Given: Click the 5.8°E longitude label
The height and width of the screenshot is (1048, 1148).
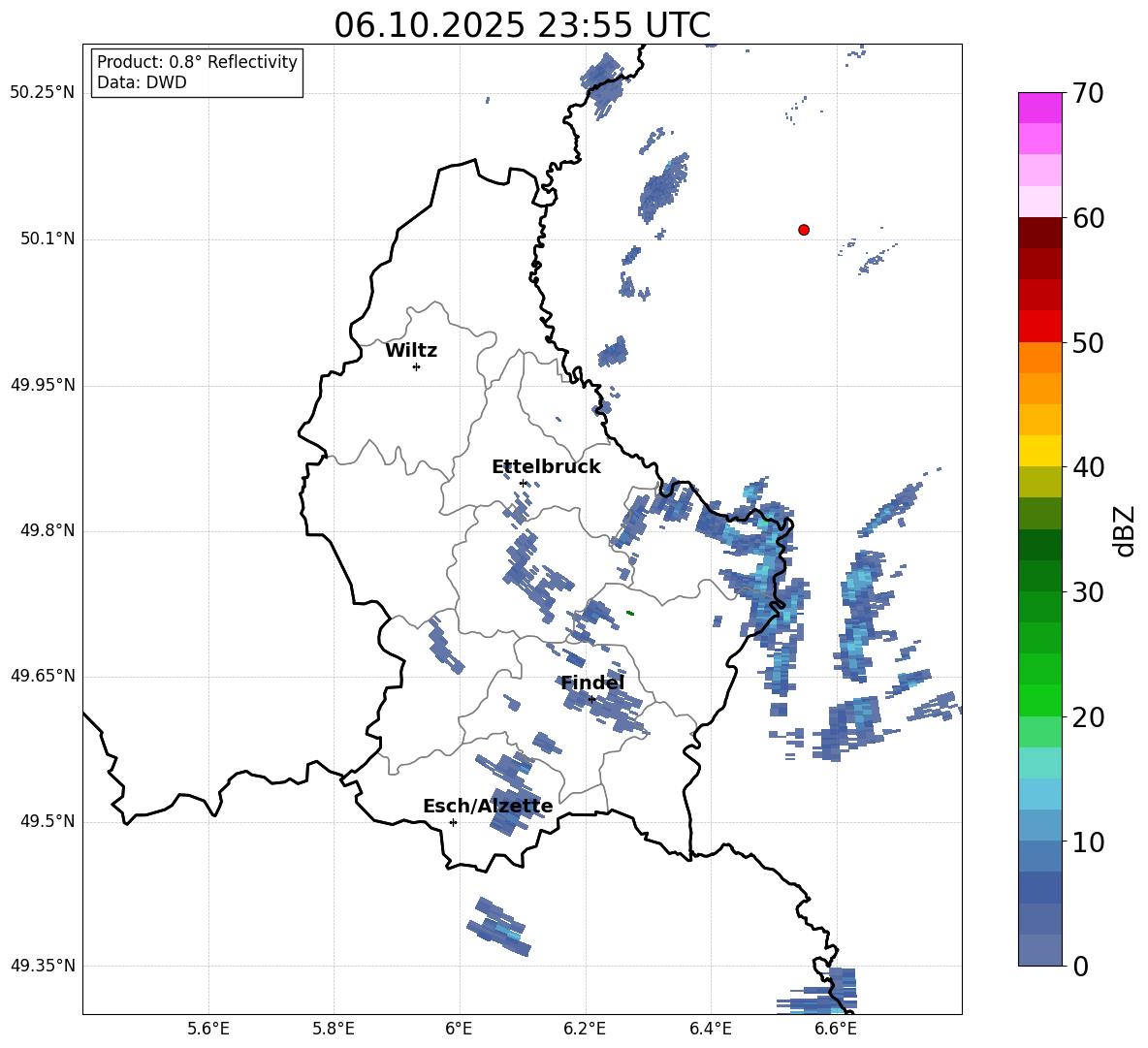Looking at the screenshot, I should point(334,1029).
